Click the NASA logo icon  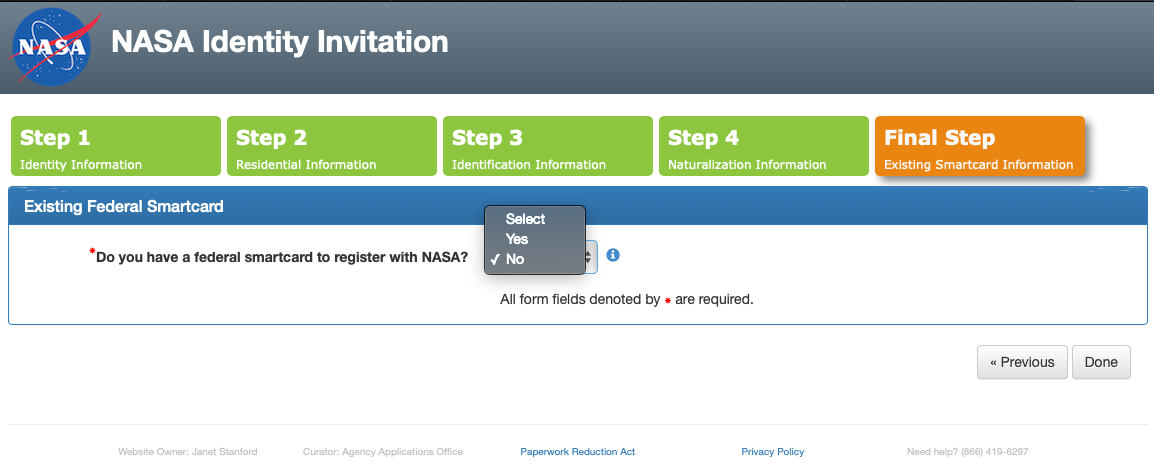(51, 46)
